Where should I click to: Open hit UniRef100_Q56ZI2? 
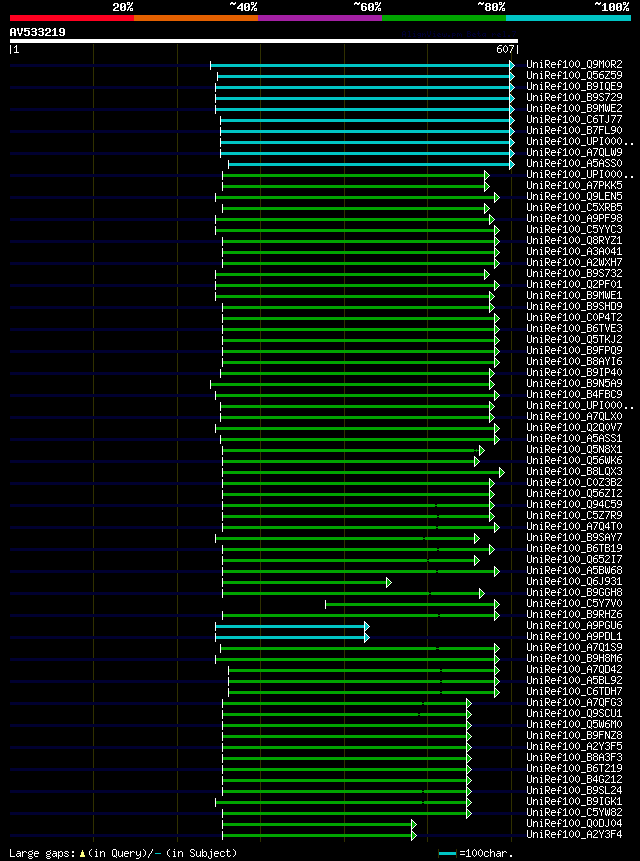(x=574, y=494)
